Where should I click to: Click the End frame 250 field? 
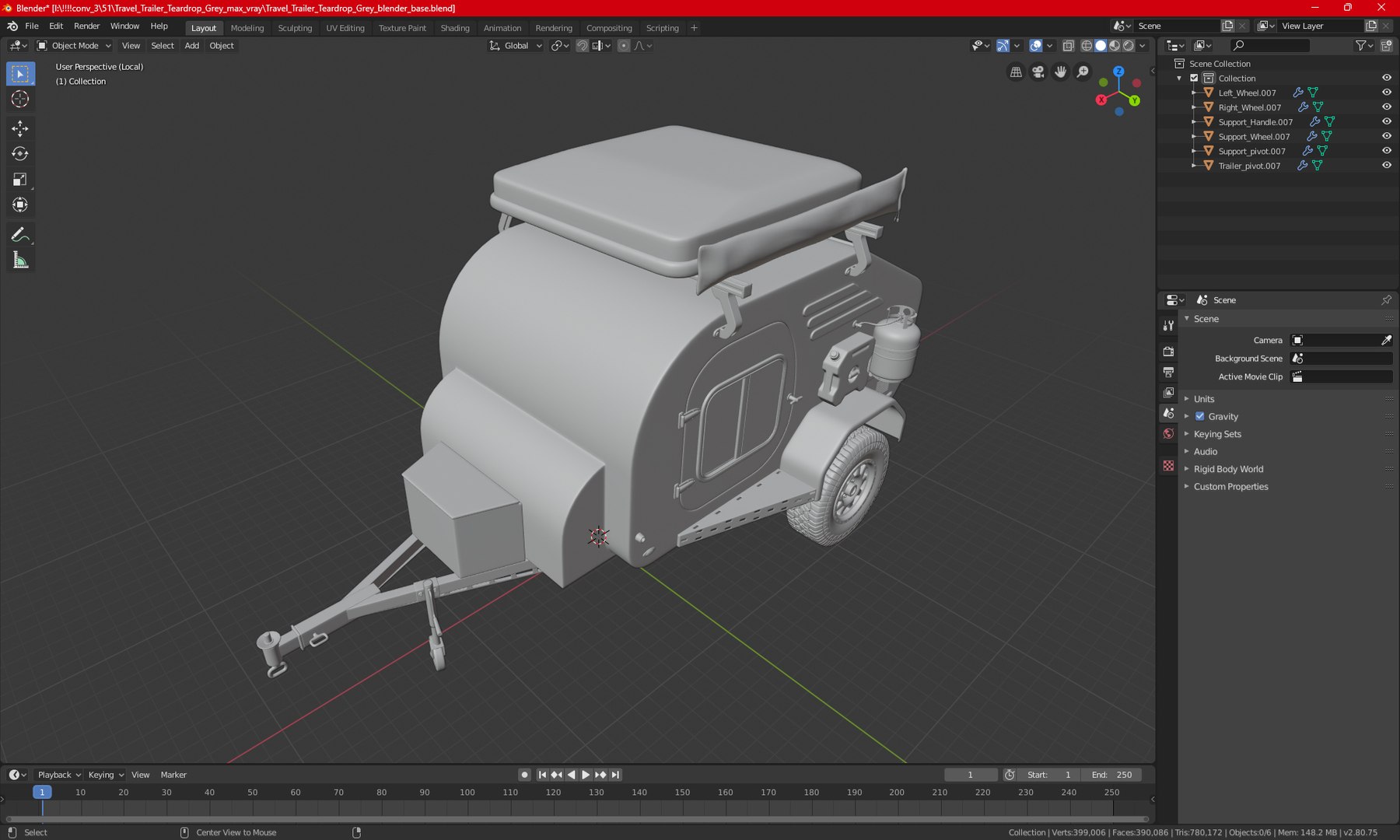[x=1111, y=775]
